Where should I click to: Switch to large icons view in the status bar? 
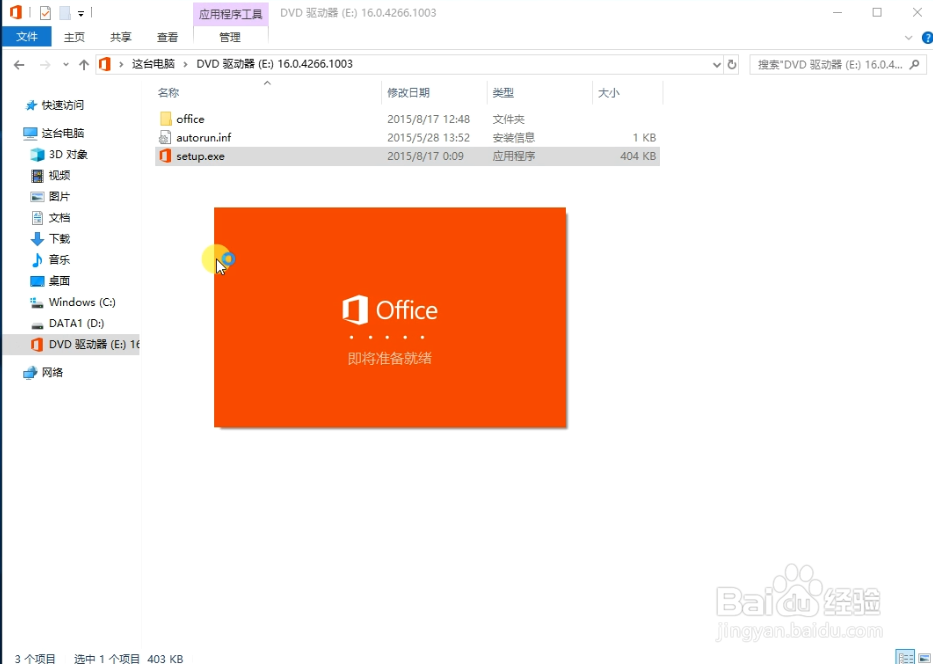pyautogui.click(x=922, y=657)
